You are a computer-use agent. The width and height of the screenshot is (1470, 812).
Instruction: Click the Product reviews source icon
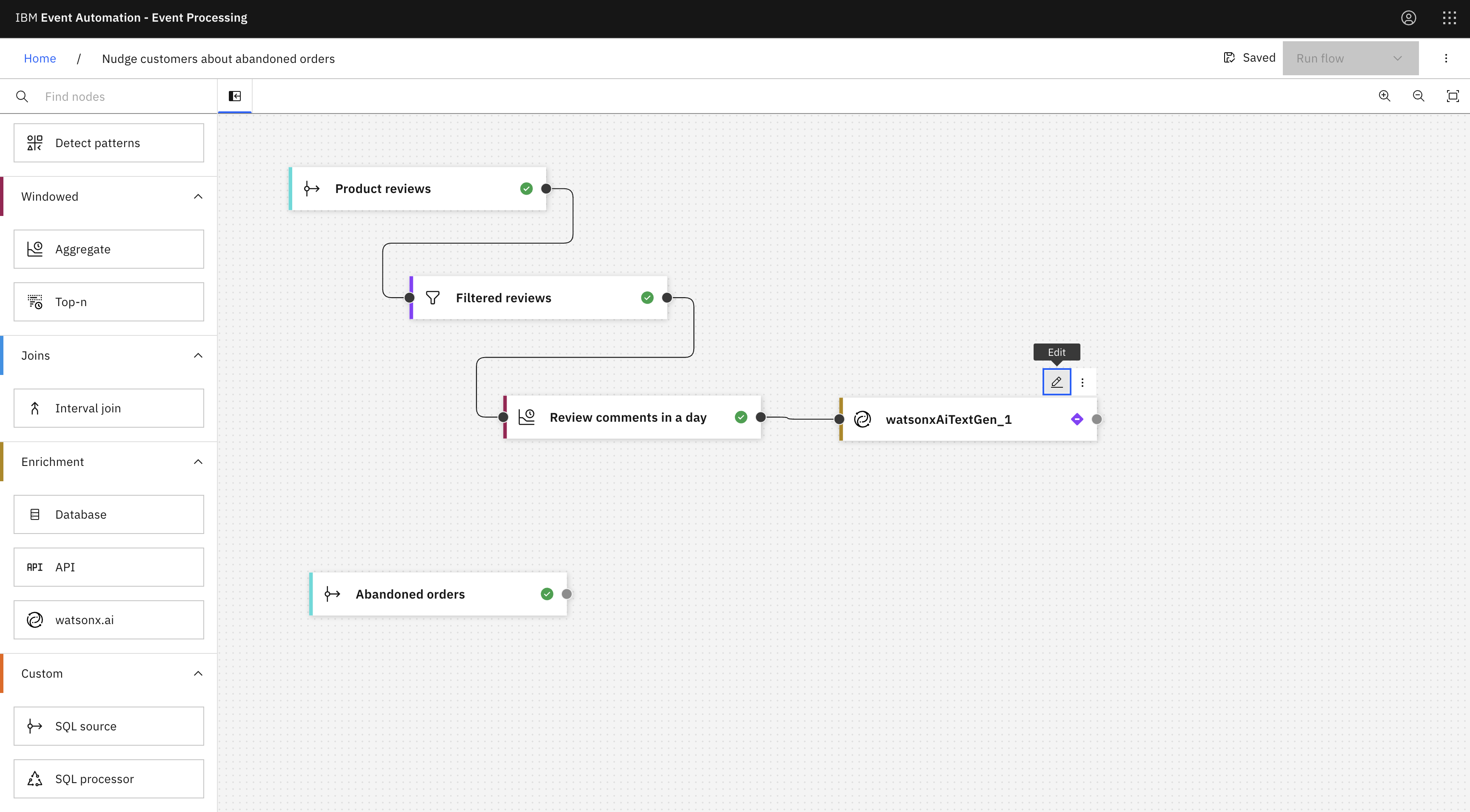pos(312,189)
